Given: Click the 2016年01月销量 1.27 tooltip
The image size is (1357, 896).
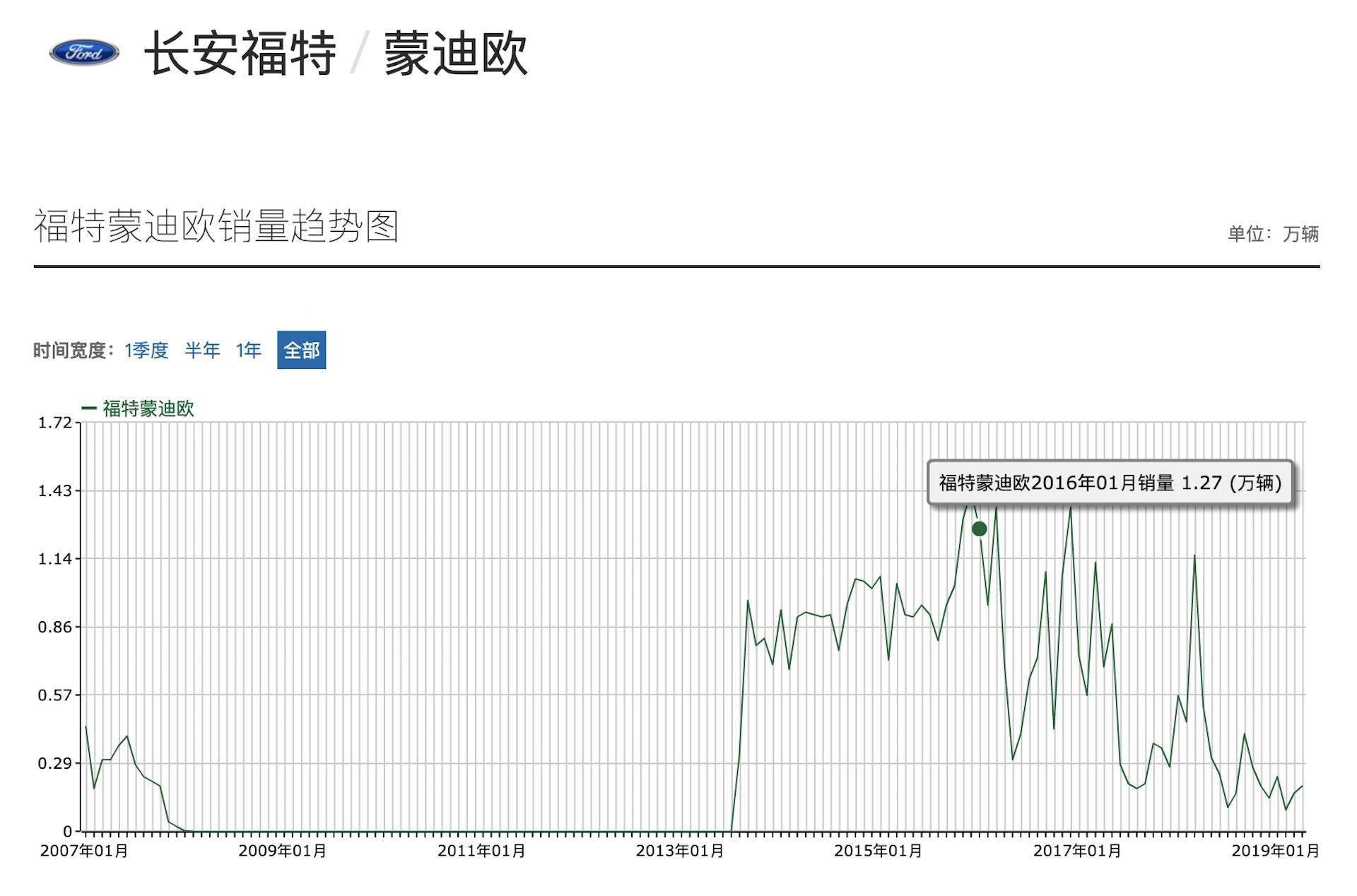Looking at the screenshot, I should point(1110,483).
